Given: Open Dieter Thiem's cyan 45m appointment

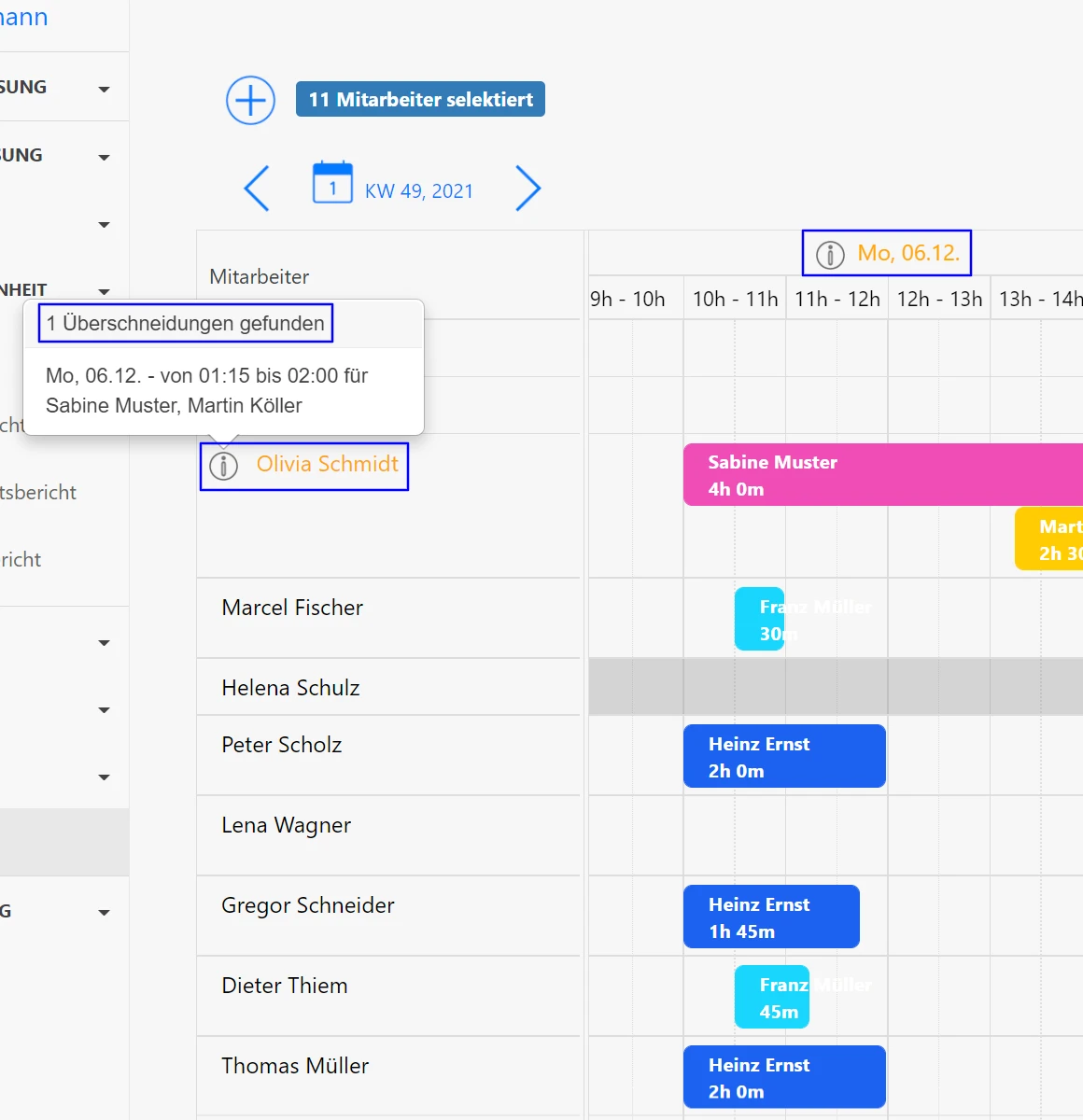Looking at the screenshot, I should click(x=772, y=998).
